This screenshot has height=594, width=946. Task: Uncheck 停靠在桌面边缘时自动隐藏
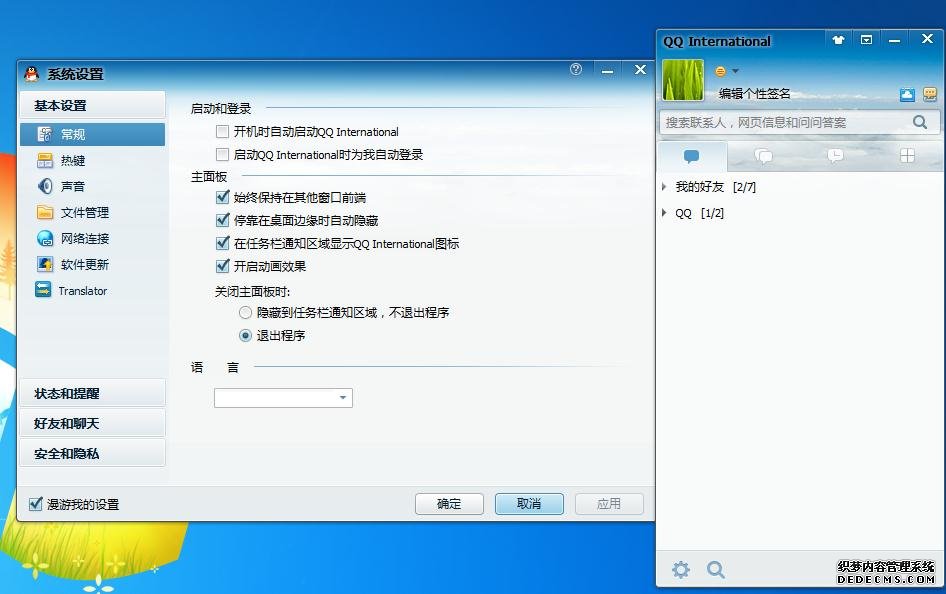[x=223, y=220]
